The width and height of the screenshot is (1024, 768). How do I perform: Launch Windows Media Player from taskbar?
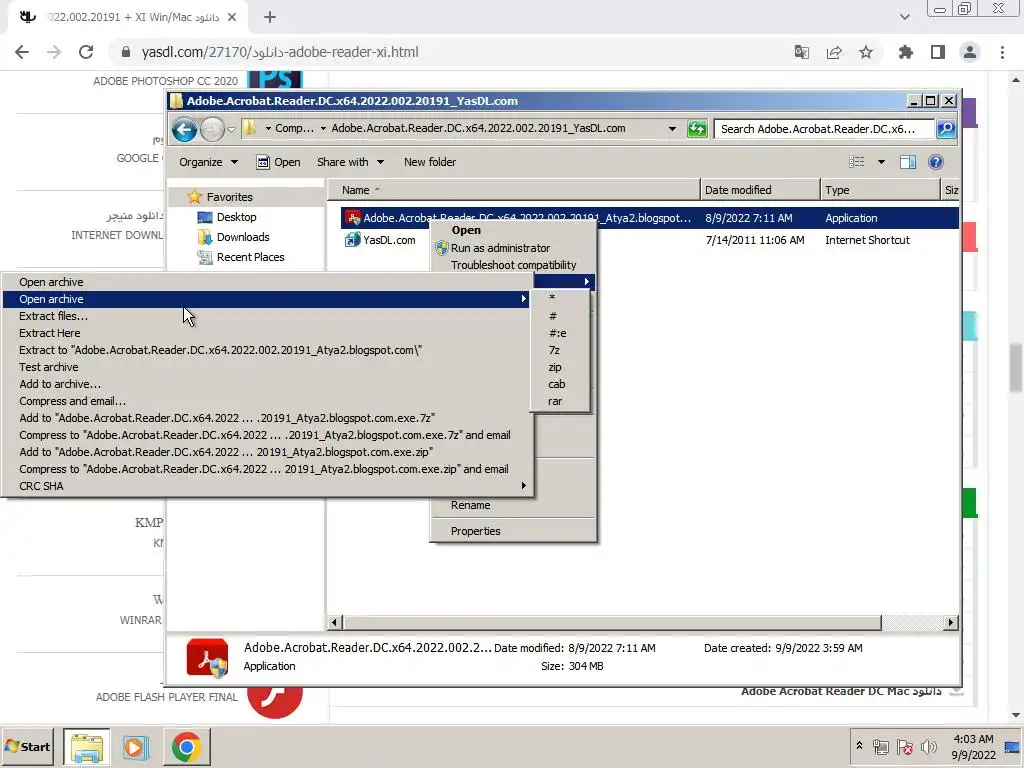pos(136,746)
